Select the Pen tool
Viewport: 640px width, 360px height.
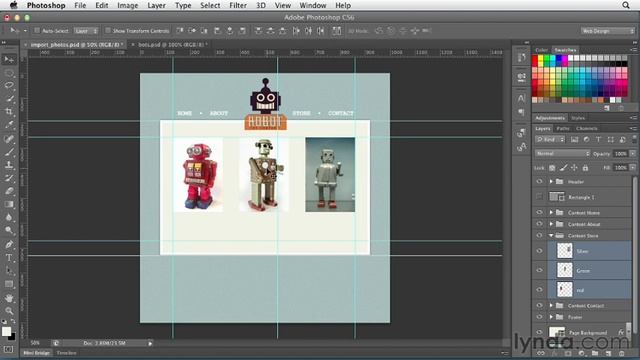9,245
